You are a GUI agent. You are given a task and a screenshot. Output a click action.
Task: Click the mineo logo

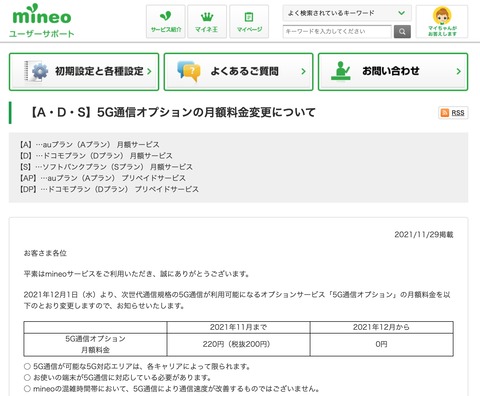(x=42, y=14)
